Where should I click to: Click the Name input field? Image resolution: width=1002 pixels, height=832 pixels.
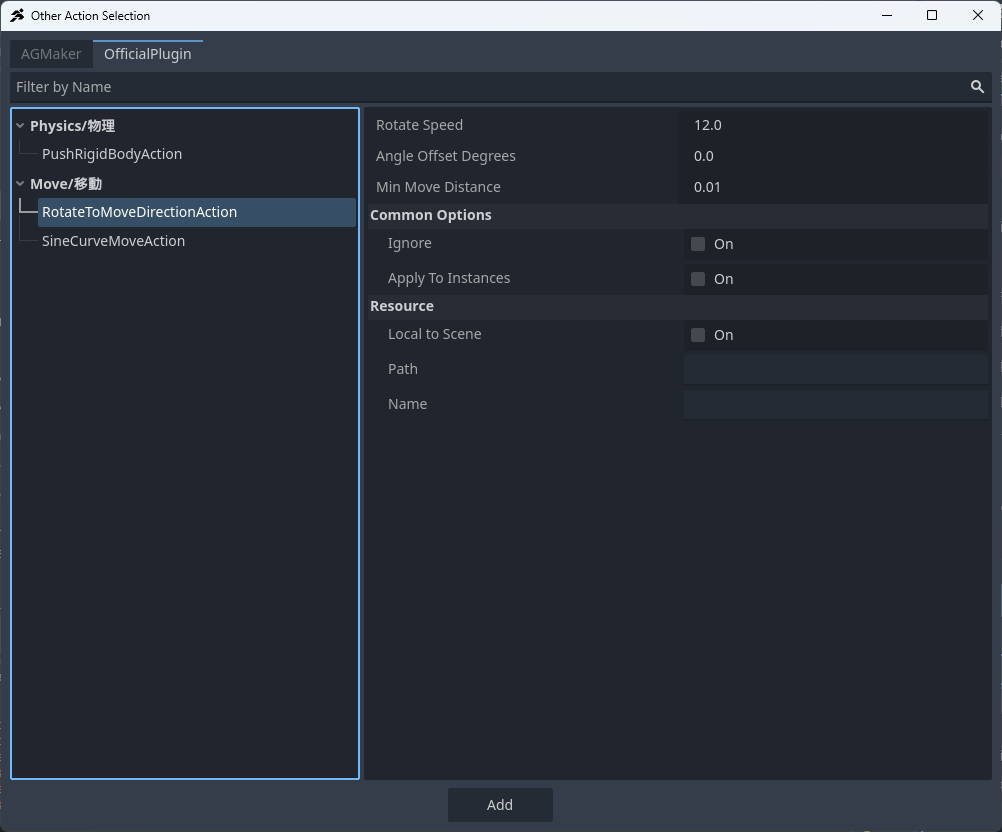point(835,404)
